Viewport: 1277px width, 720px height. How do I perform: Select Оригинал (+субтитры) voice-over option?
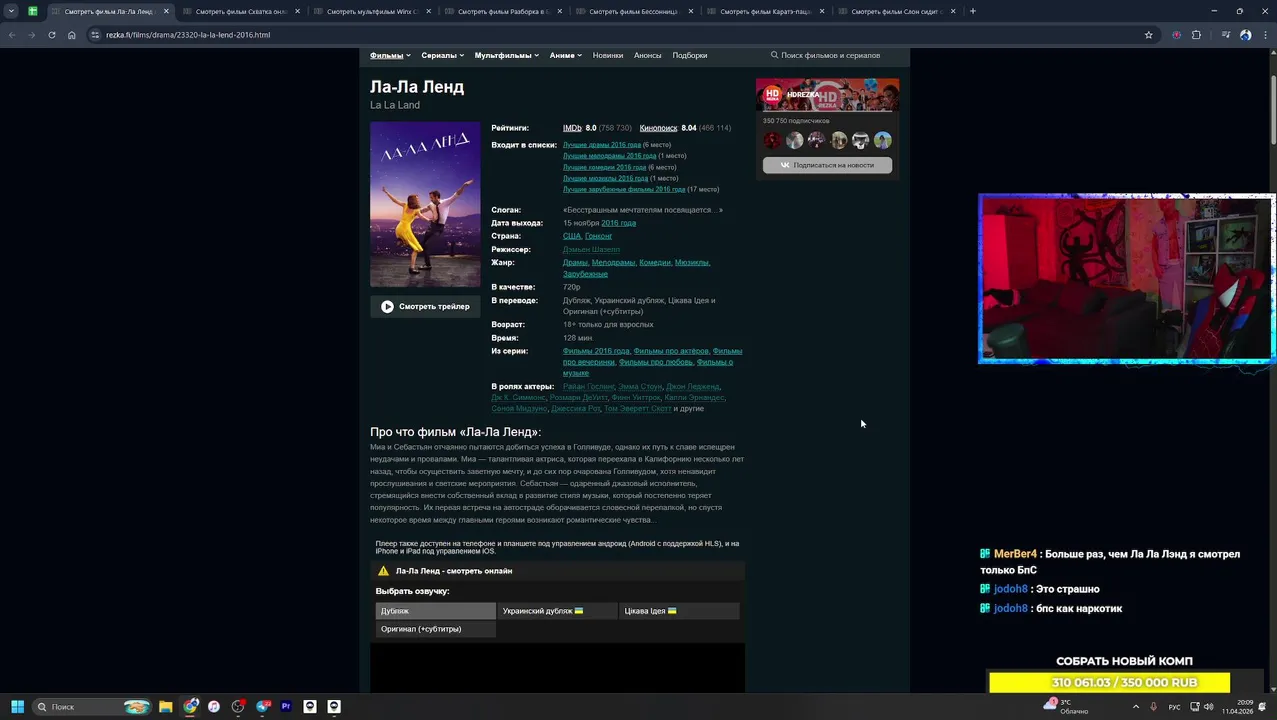click(435, 629)
